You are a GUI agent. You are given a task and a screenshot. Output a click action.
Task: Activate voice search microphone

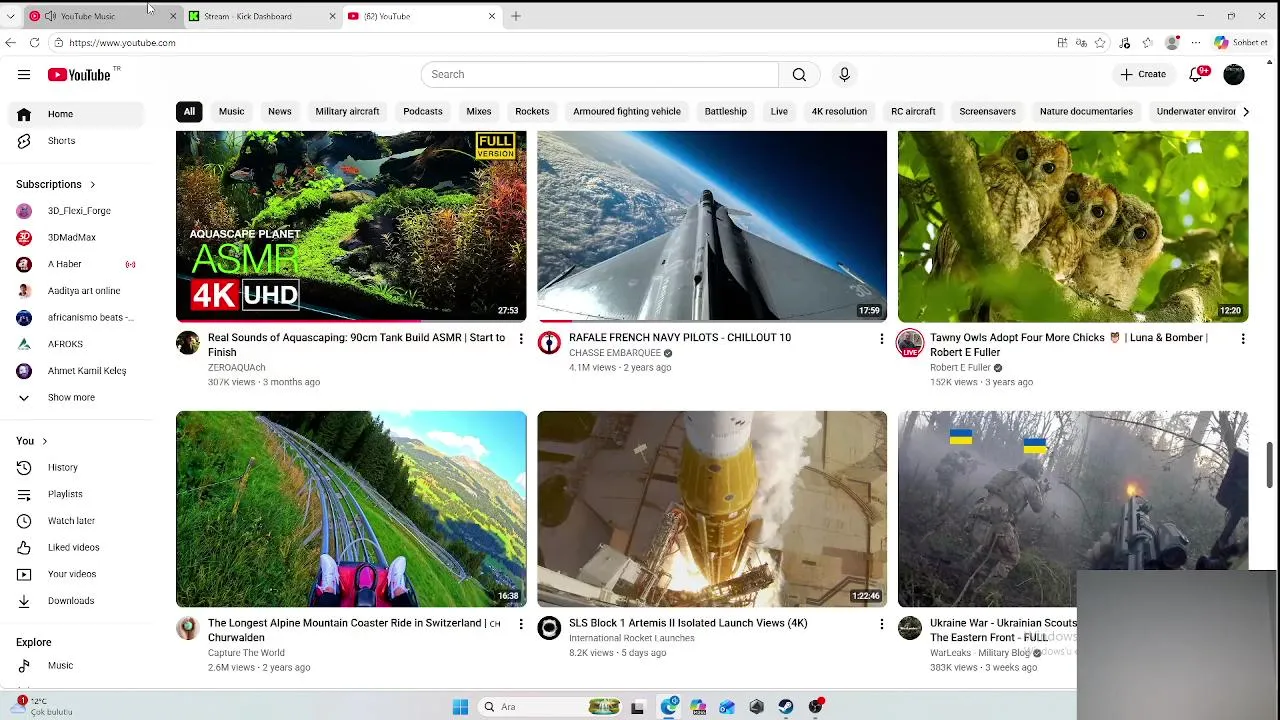(x=844, y=74)
